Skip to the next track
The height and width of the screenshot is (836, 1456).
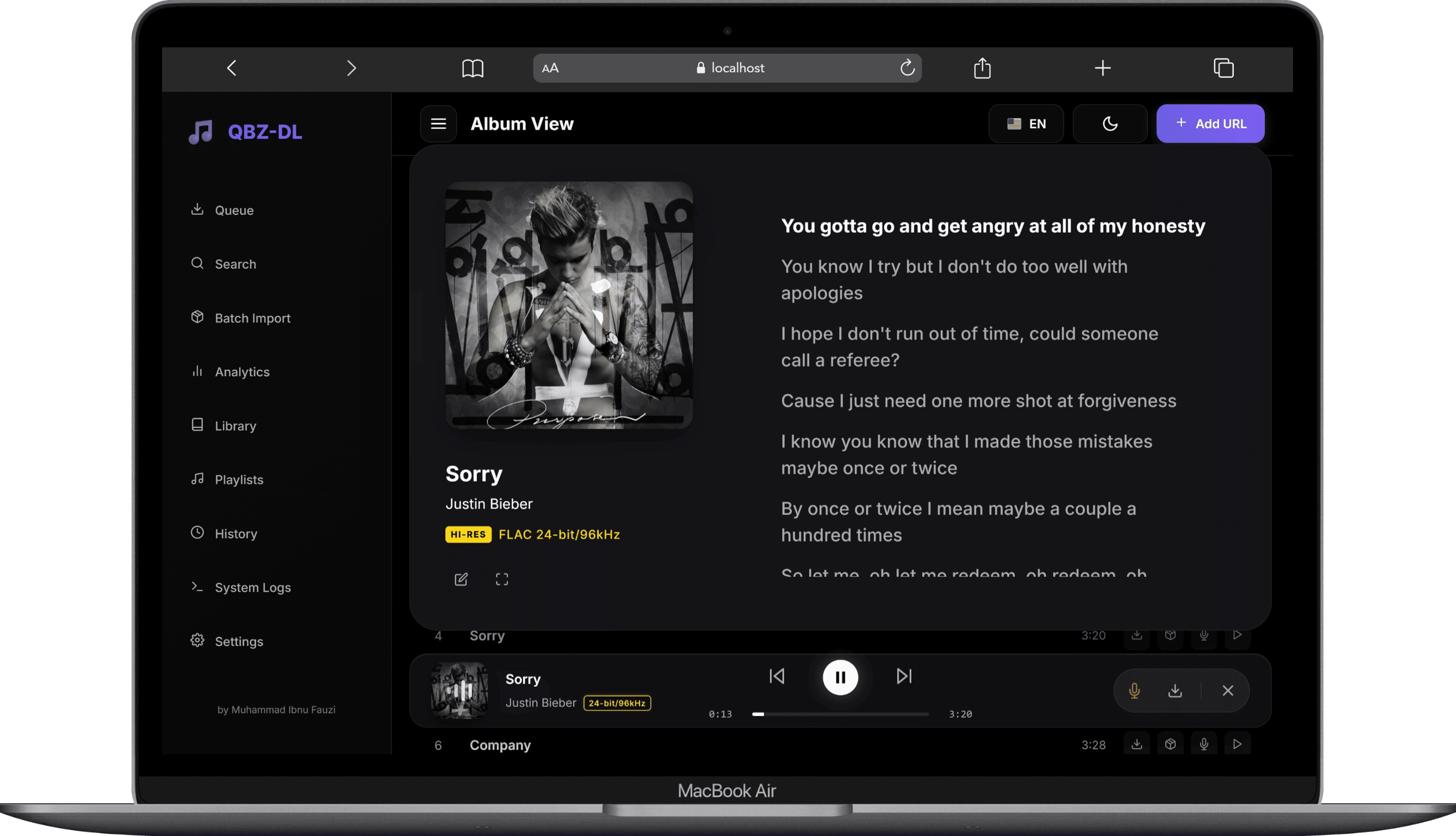[x=904, y=677]
